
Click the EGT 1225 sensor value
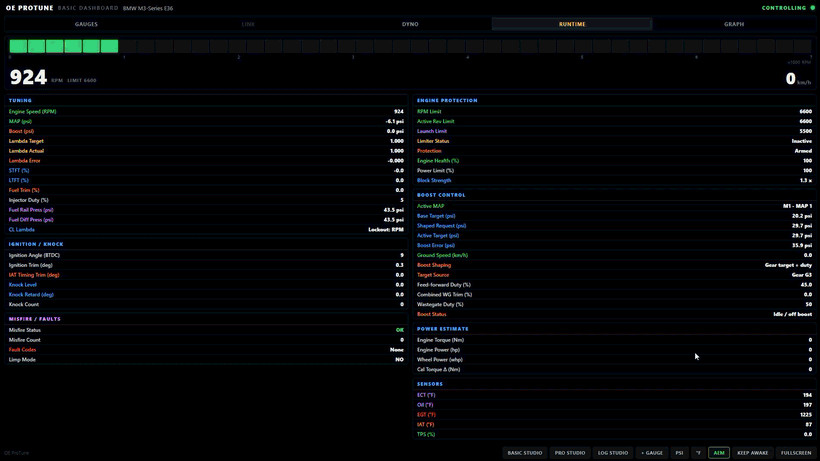tap(806, 414)
